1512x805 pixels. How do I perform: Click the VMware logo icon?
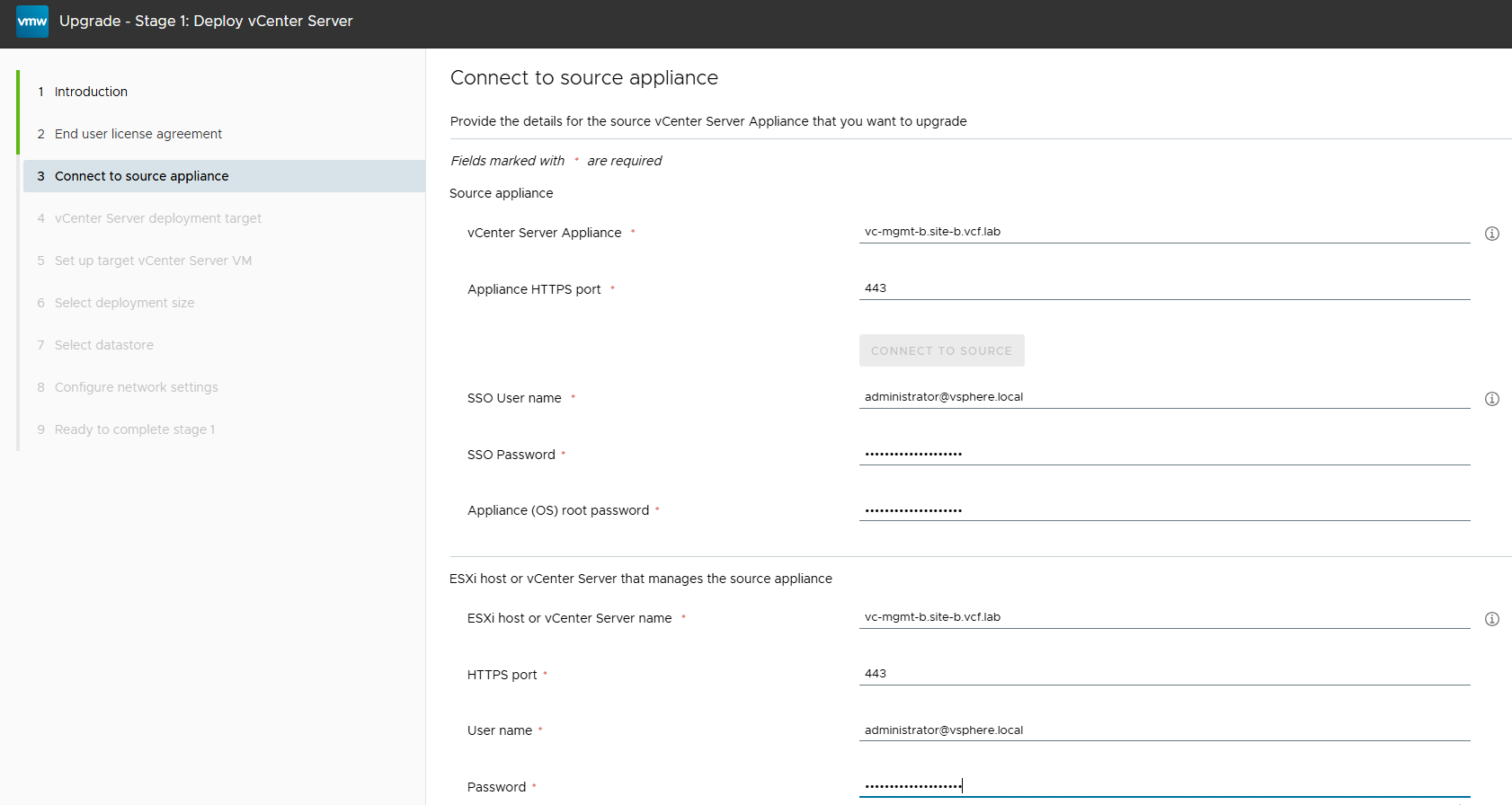(32, 22)
